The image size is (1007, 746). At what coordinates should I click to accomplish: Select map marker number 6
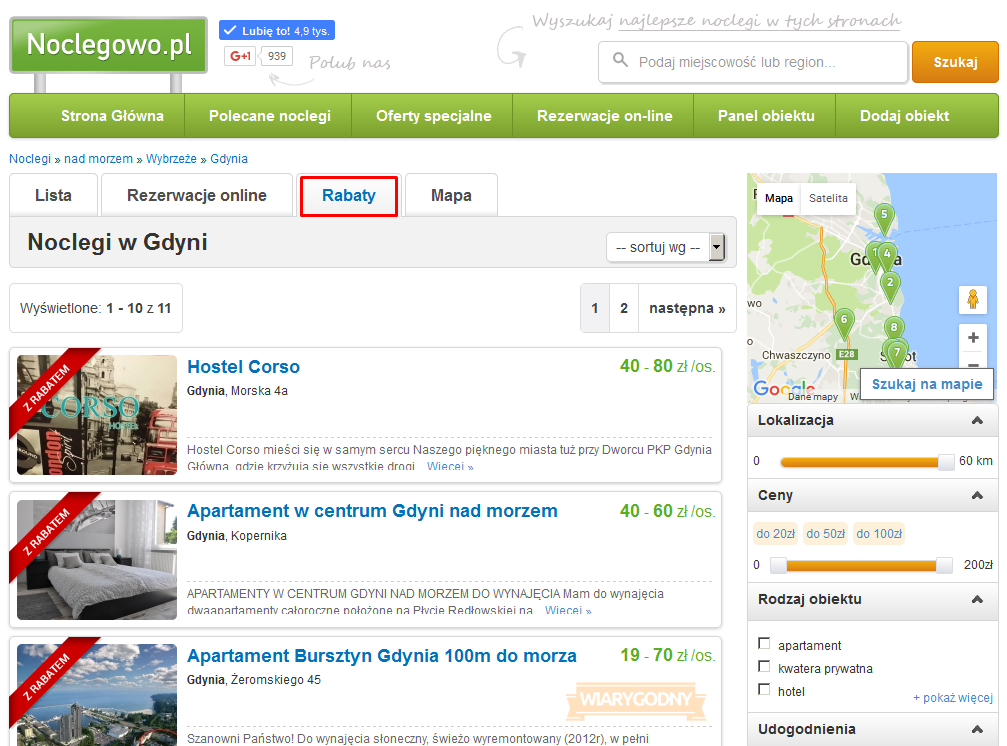[844, 323]
